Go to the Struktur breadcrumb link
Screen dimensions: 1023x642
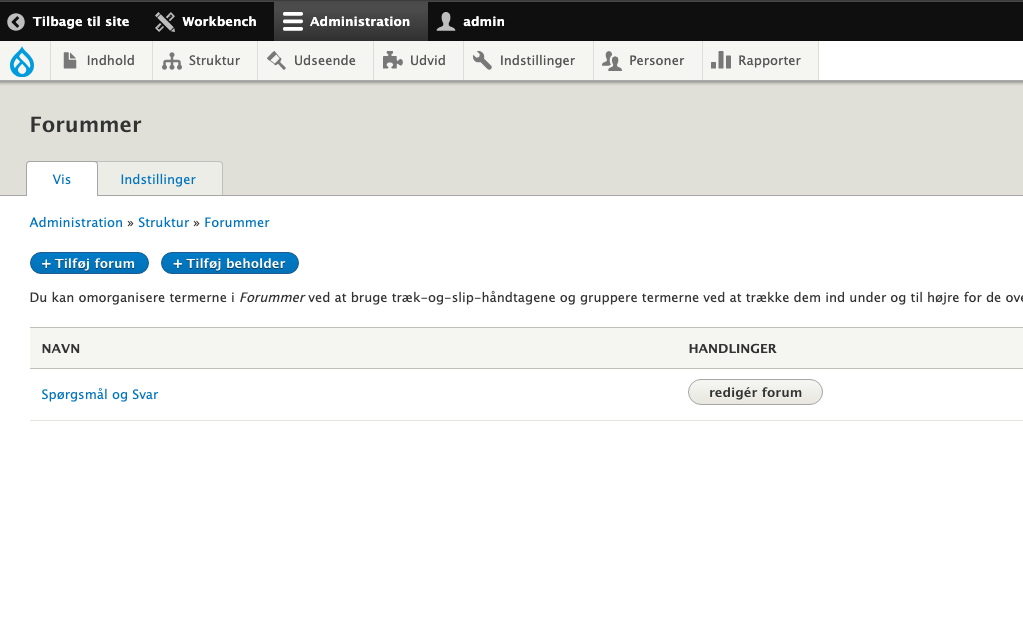point(163,223)
